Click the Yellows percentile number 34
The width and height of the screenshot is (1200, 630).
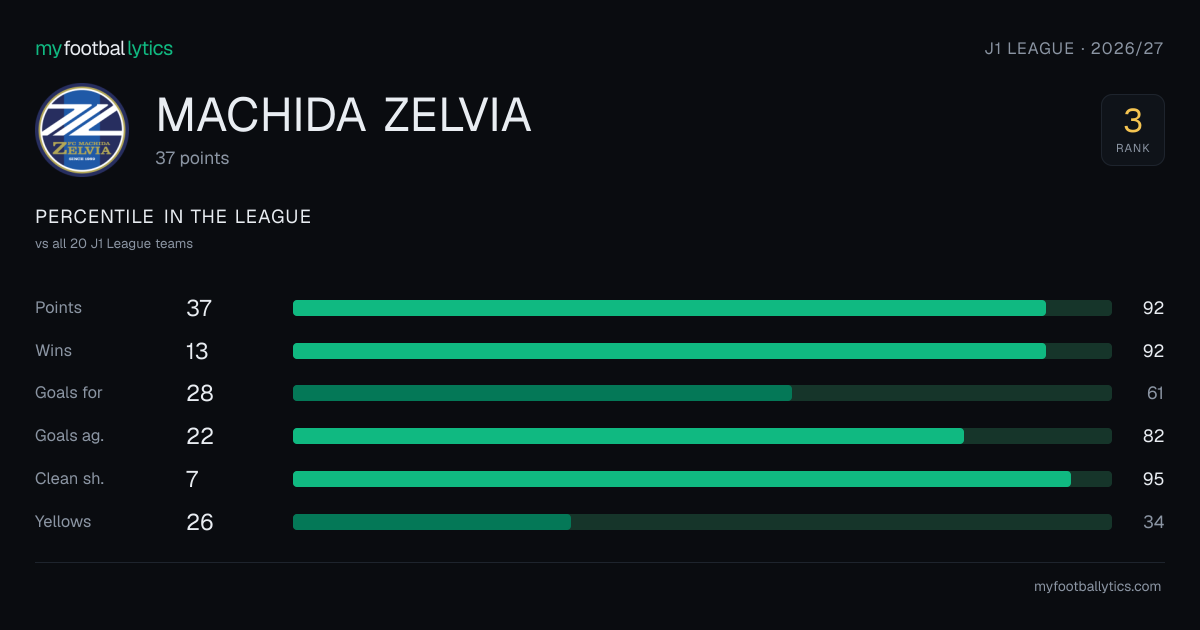[1154, 522]
